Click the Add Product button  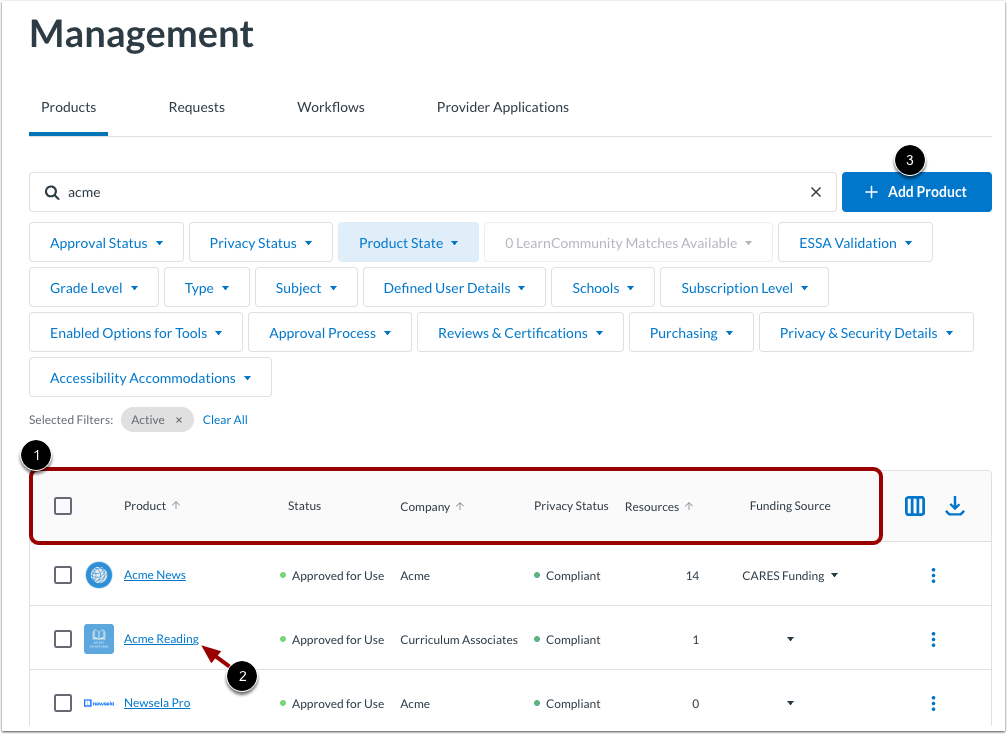[x=916, y=191]
